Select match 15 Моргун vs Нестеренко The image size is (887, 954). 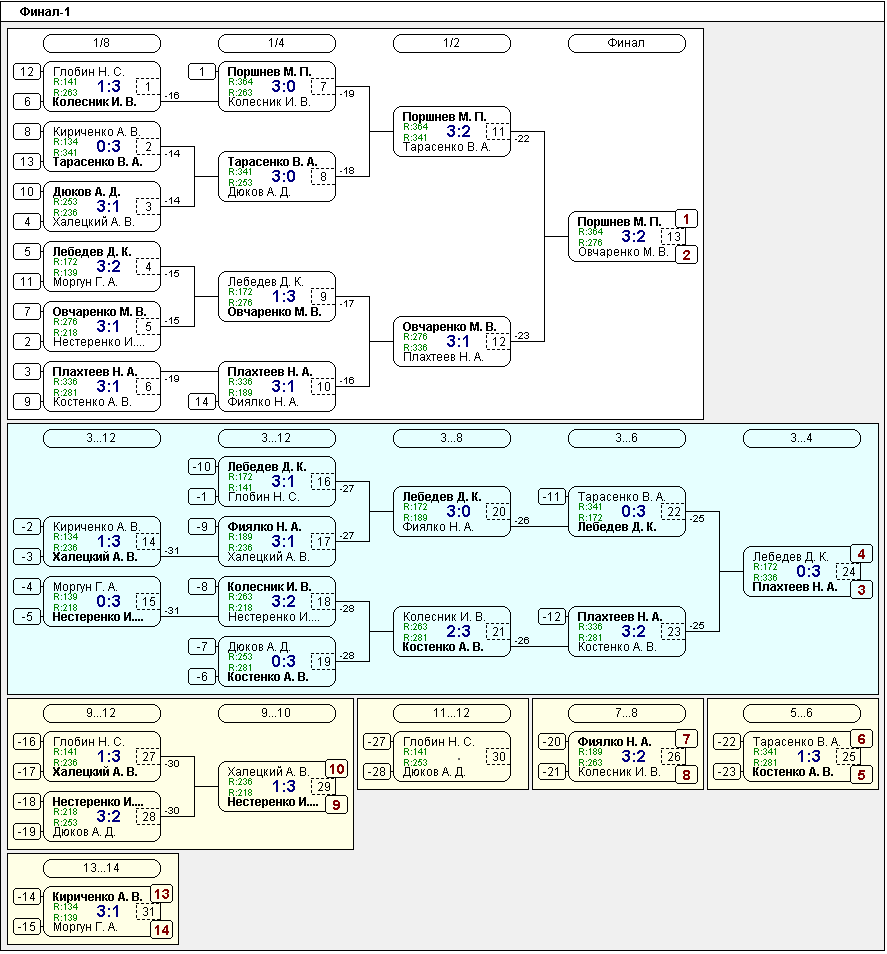pyautogui.click(x=102, y=602)
